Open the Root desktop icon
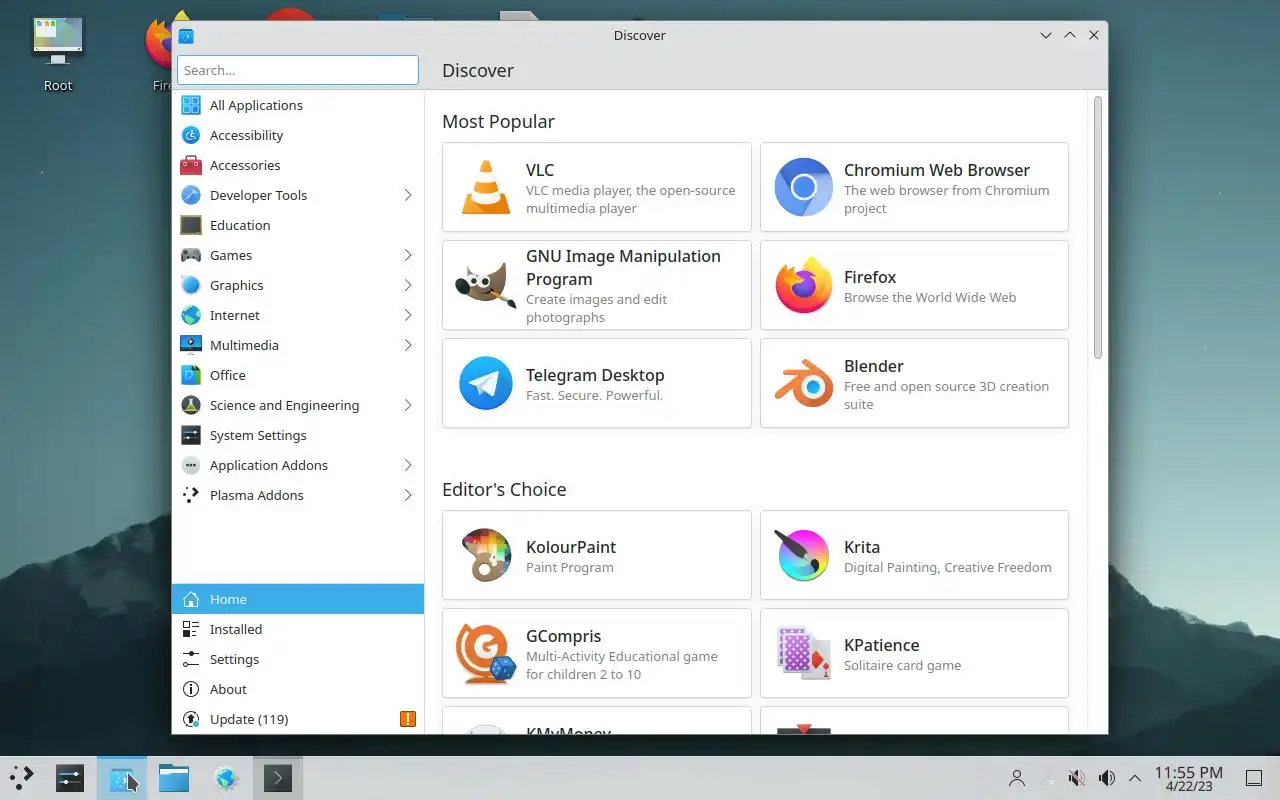Screen dimensions: 1280x800 [58, 53]
